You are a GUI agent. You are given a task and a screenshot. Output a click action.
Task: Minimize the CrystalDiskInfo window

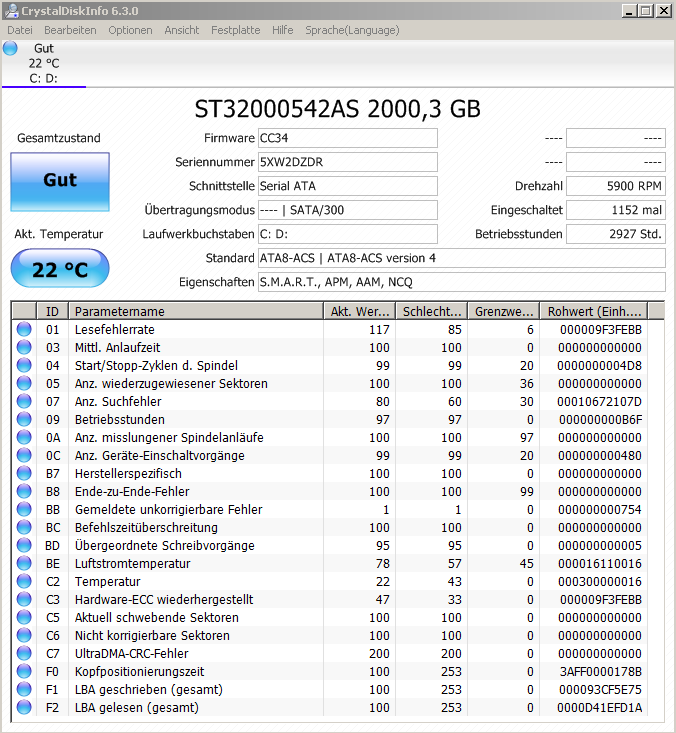click(629, 11)
